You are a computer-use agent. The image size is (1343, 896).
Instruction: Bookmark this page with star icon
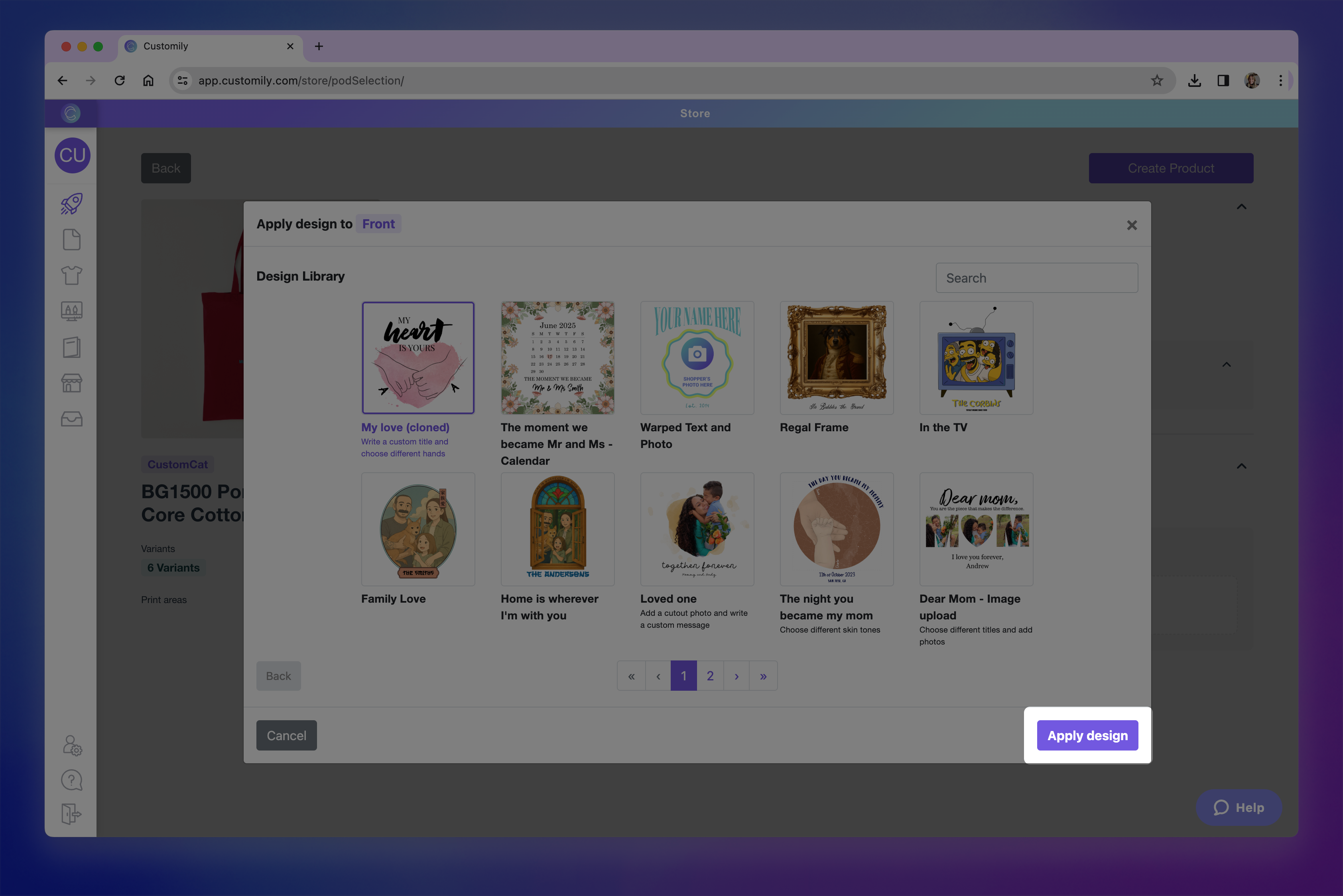point(1157,81)
